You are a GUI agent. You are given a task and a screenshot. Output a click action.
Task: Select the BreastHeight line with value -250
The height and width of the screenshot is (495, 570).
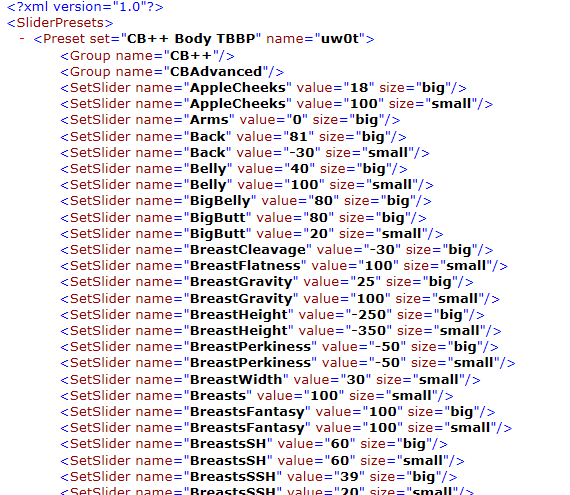click(x=272, y=315)
